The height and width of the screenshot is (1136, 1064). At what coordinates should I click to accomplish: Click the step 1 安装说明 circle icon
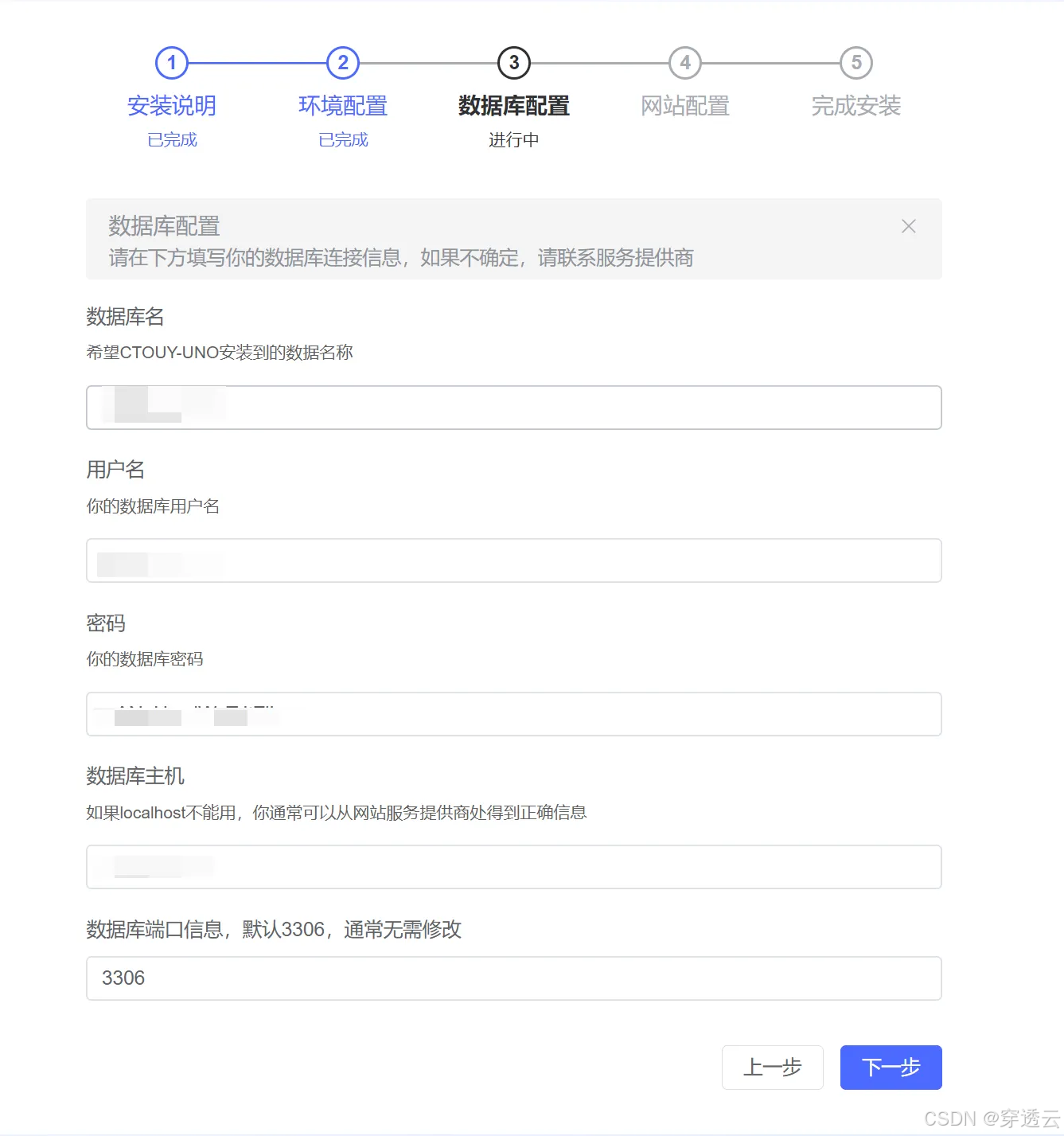point(172,63)
